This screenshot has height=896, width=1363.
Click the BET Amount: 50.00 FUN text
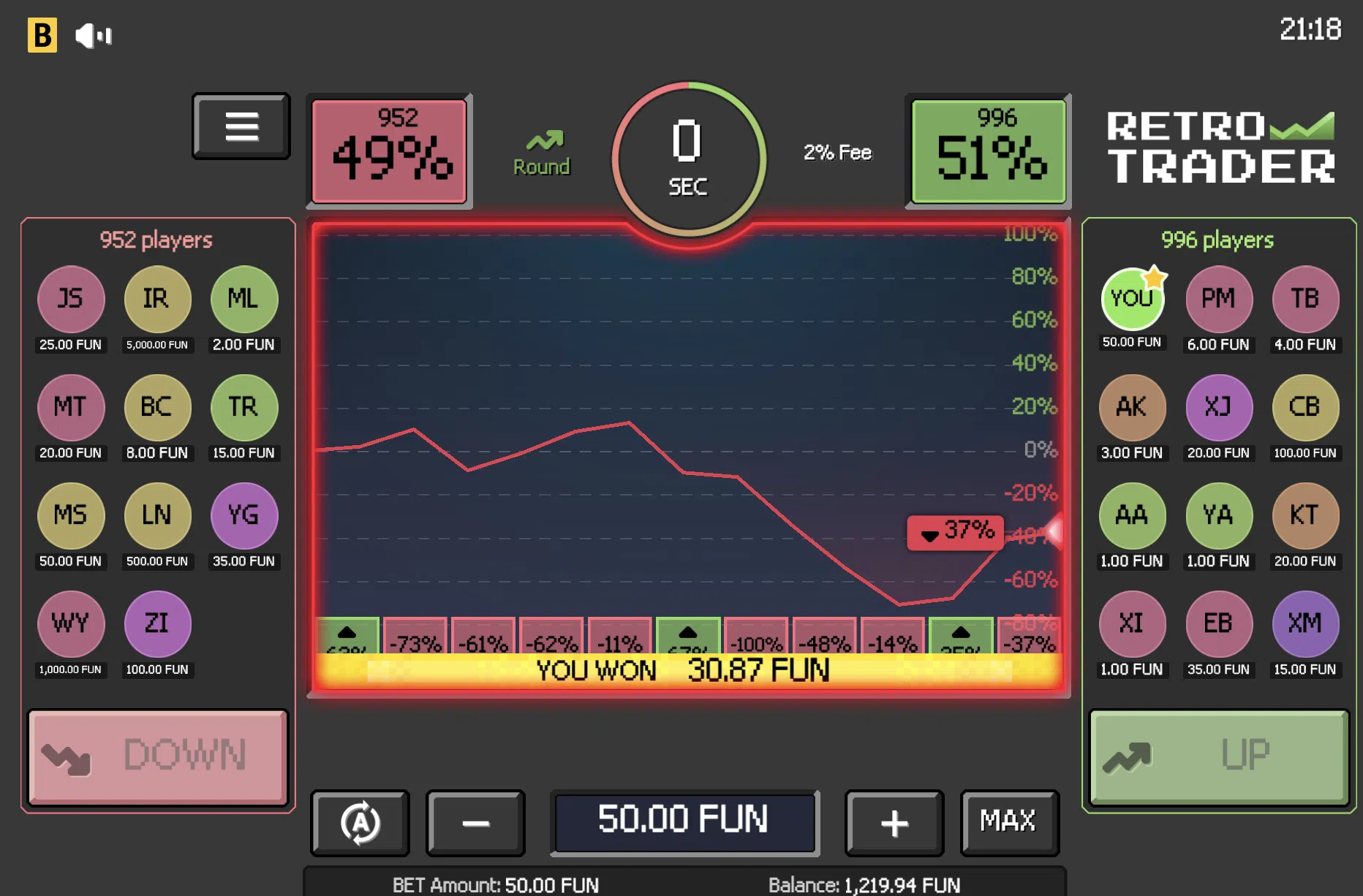click(496, 885)
